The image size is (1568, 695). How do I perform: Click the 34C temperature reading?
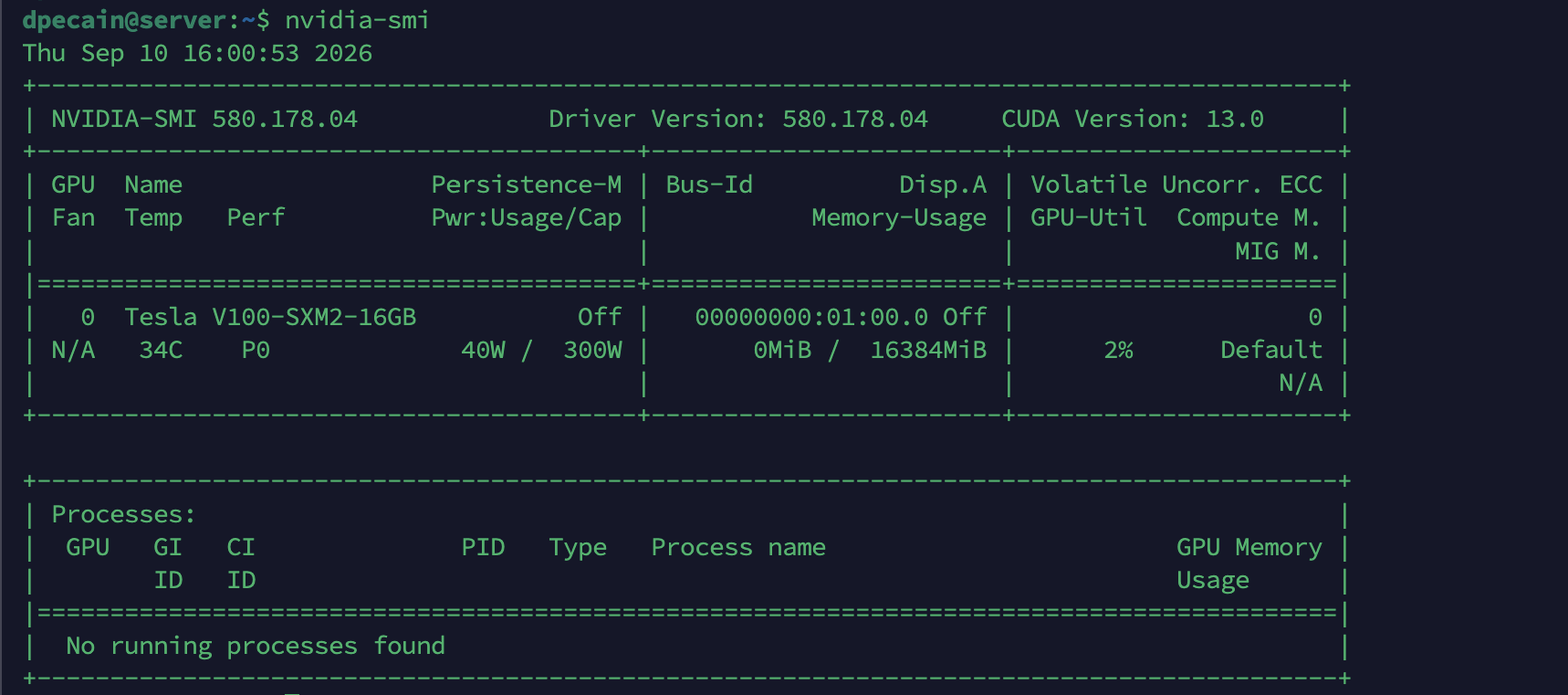(161, 350)
